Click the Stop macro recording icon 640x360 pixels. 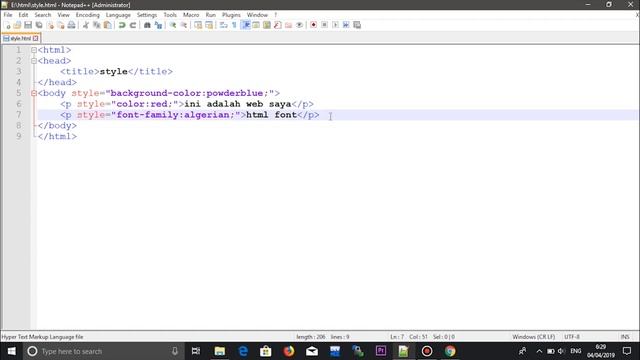point(324,25)
